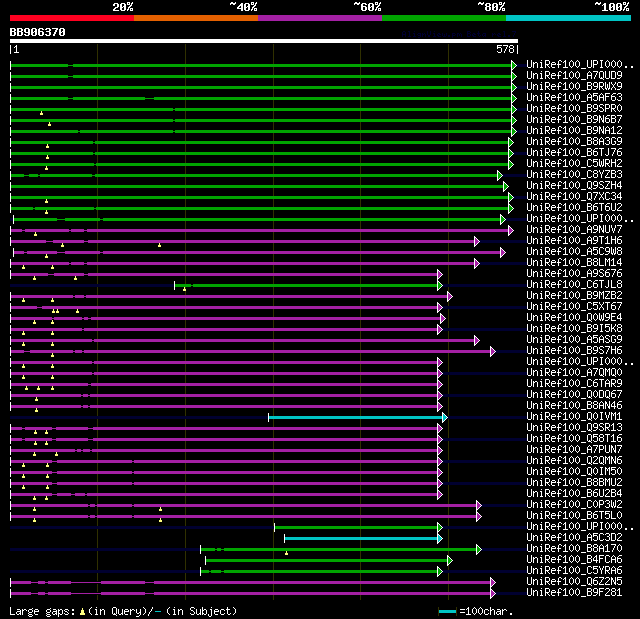The height and width of the screenshot is (619, 640).
Task: Click the arrowhead ending the A9NUV7 alignment
Action: (x=511, y=231)
